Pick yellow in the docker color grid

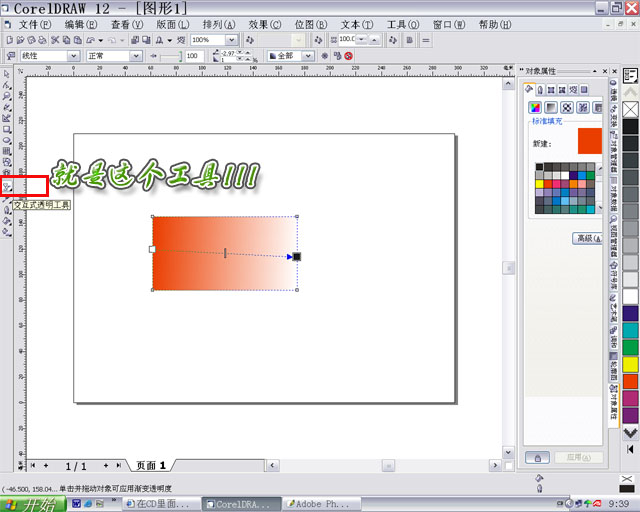[x=540, y=184]
